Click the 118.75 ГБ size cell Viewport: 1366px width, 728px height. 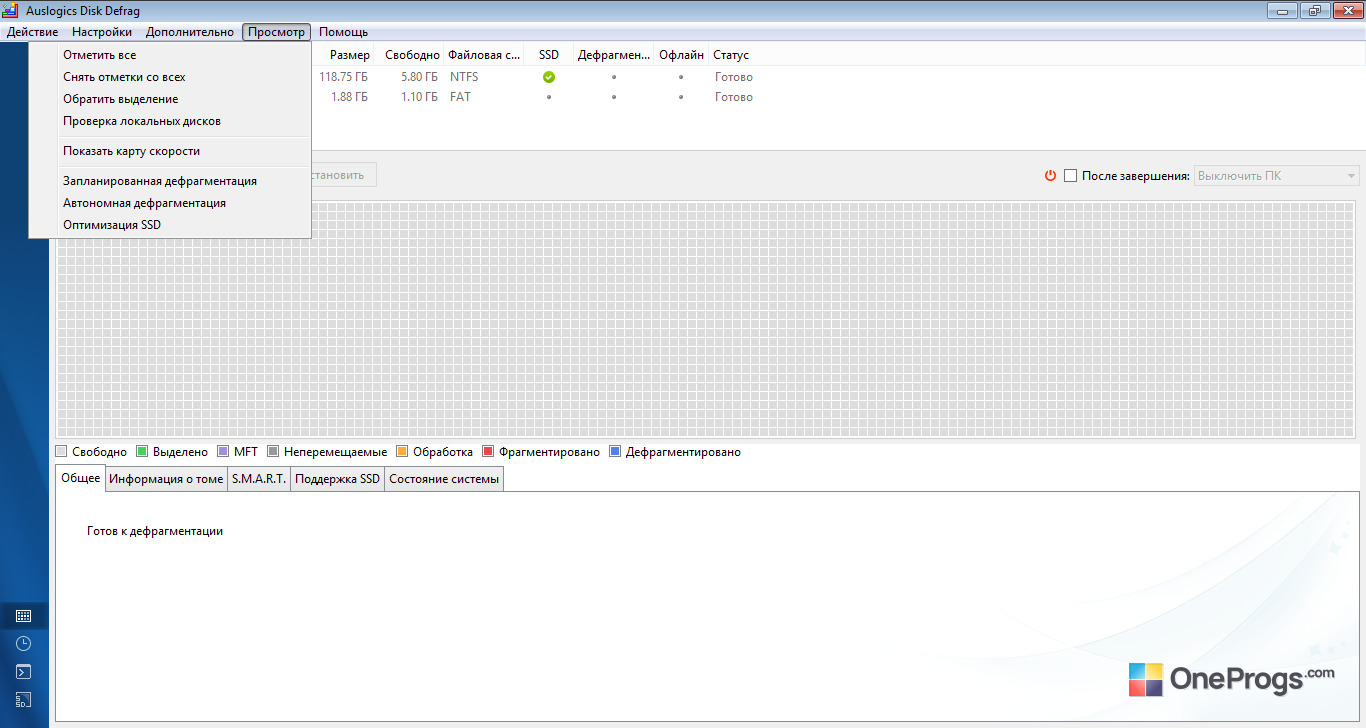pos(343,77)
